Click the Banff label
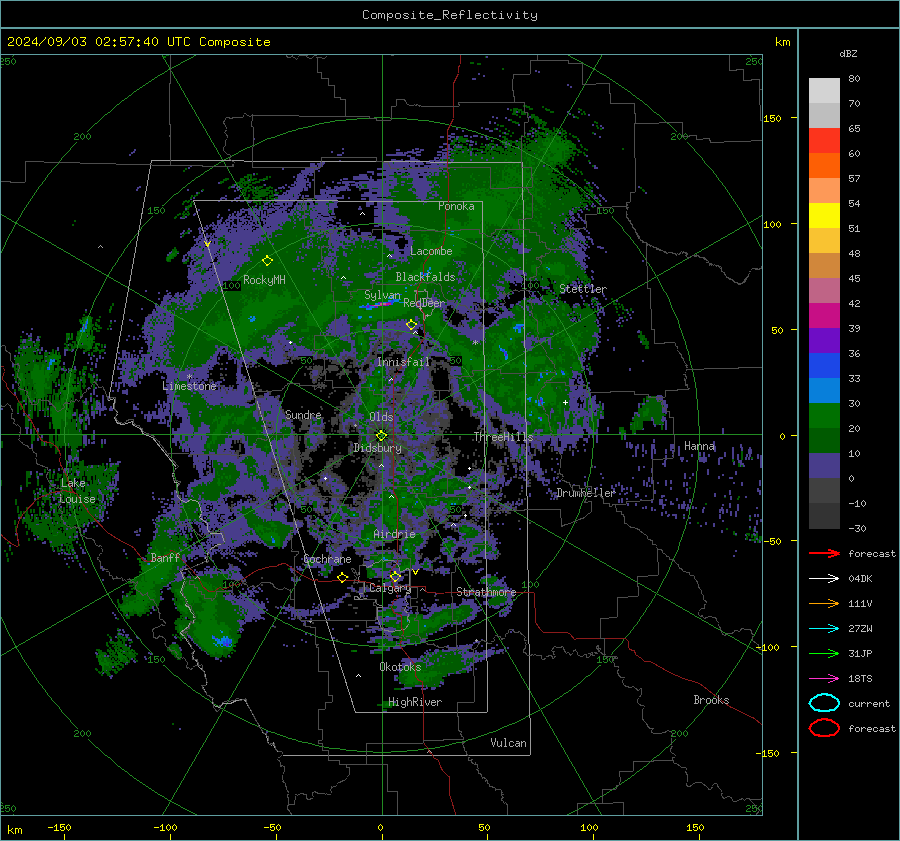Image resolution: width=900 pixels, height=841 pixels. (x=165, y=557)
